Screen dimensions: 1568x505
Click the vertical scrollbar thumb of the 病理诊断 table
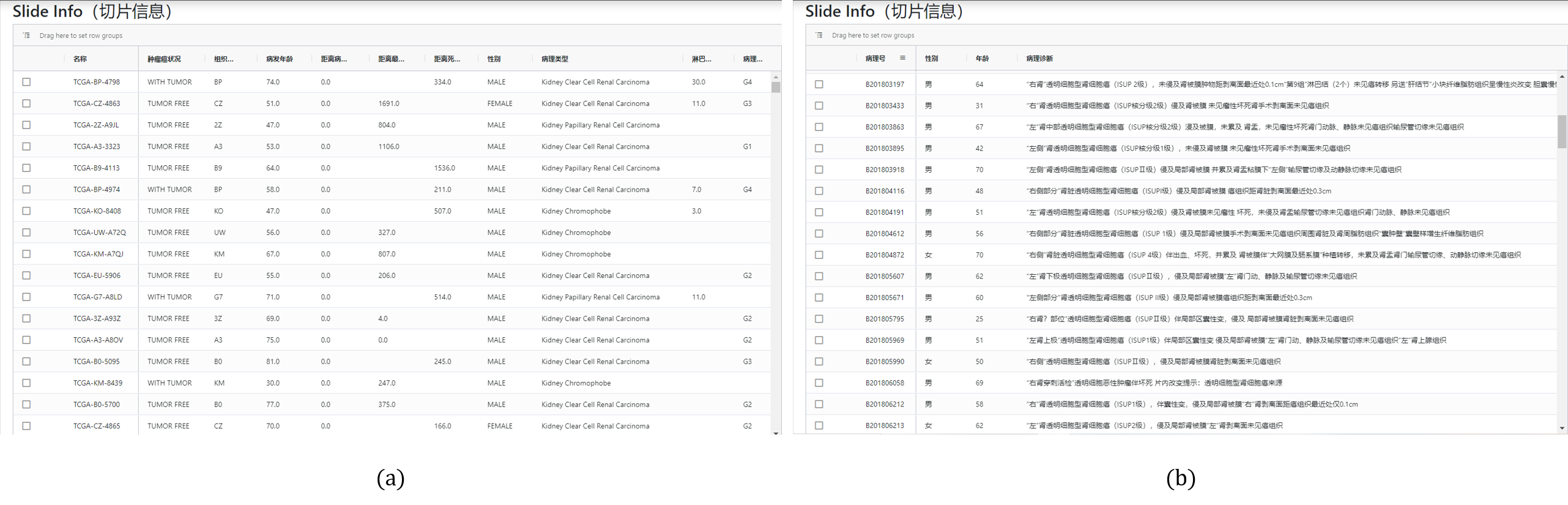[1562, 131]
